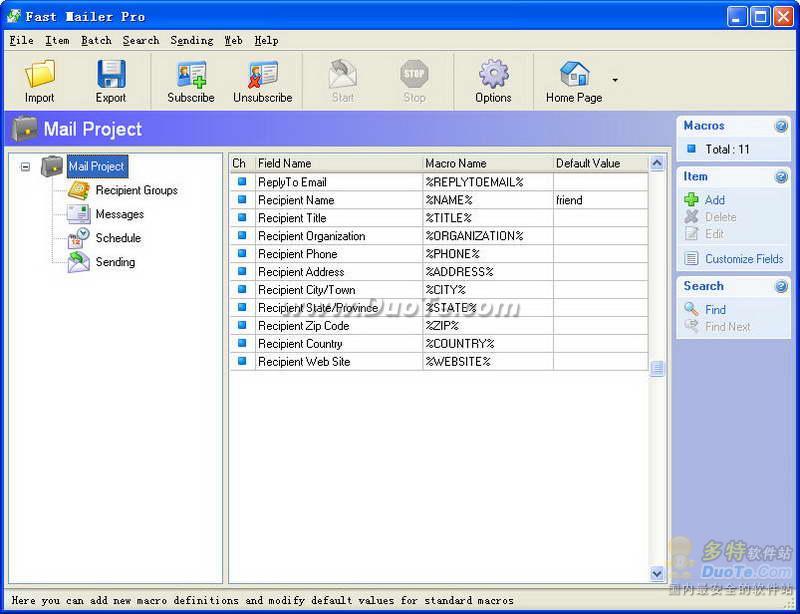Click the table scroll up arrow
Image resolution: width=800 pixels, height=614 pixels.
(657, 163)
